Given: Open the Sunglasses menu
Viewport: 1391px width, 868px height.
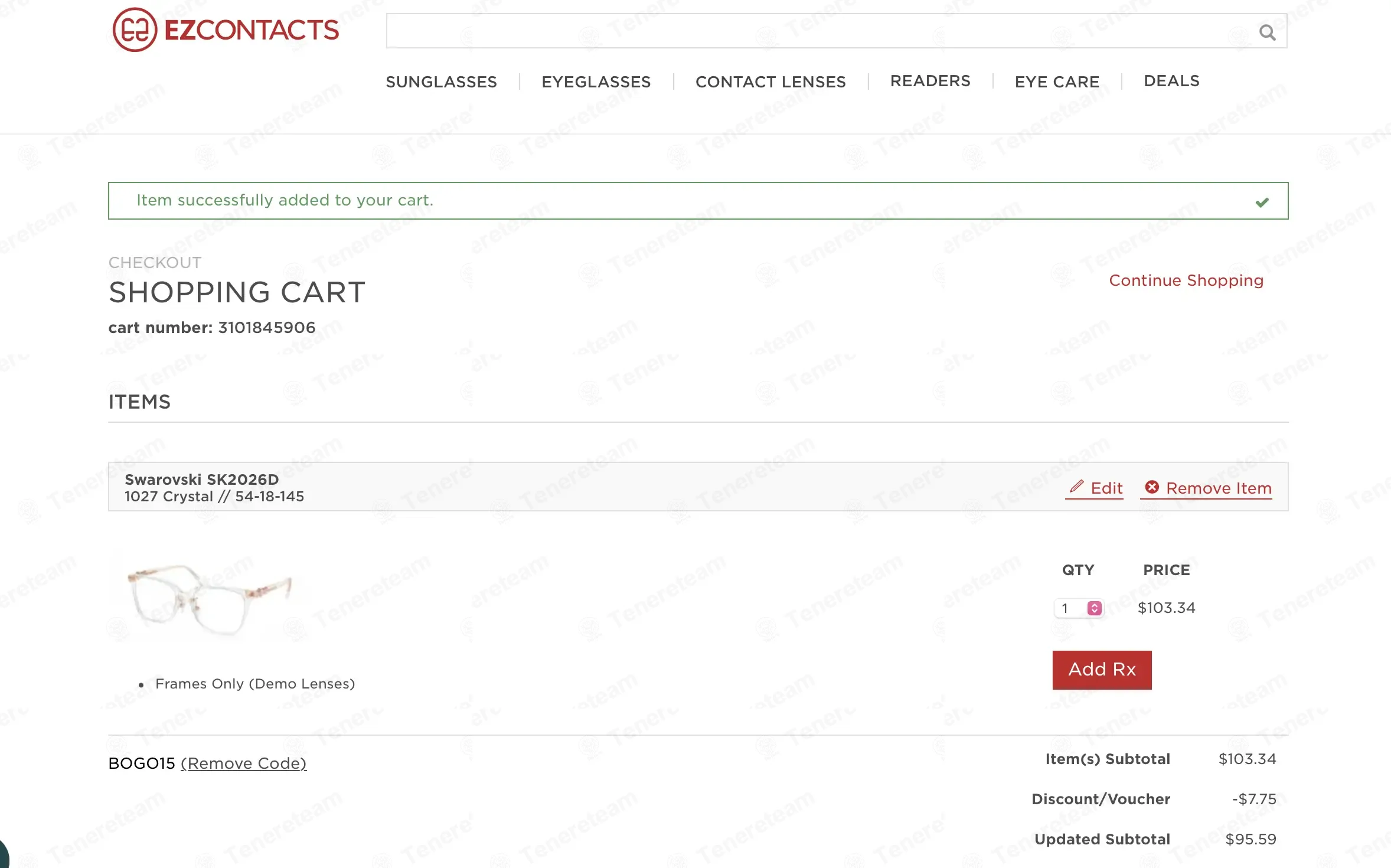Looking at the screenshot, I should (x=441, y=81).
